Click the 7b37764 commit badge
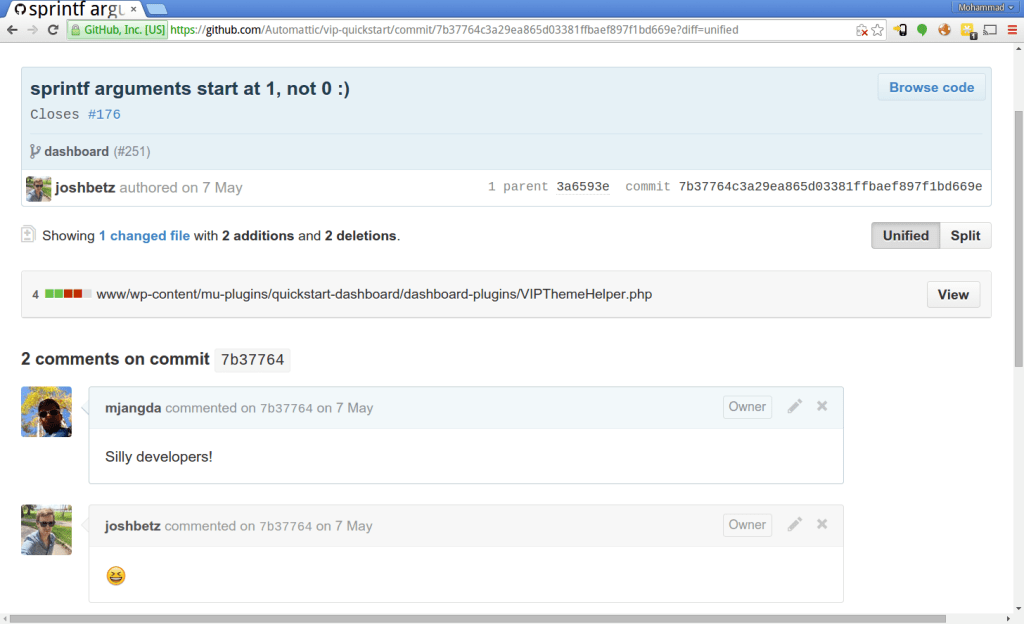Image resolution: width=1024 pixels, height=624 pixels. click(252, 360)
